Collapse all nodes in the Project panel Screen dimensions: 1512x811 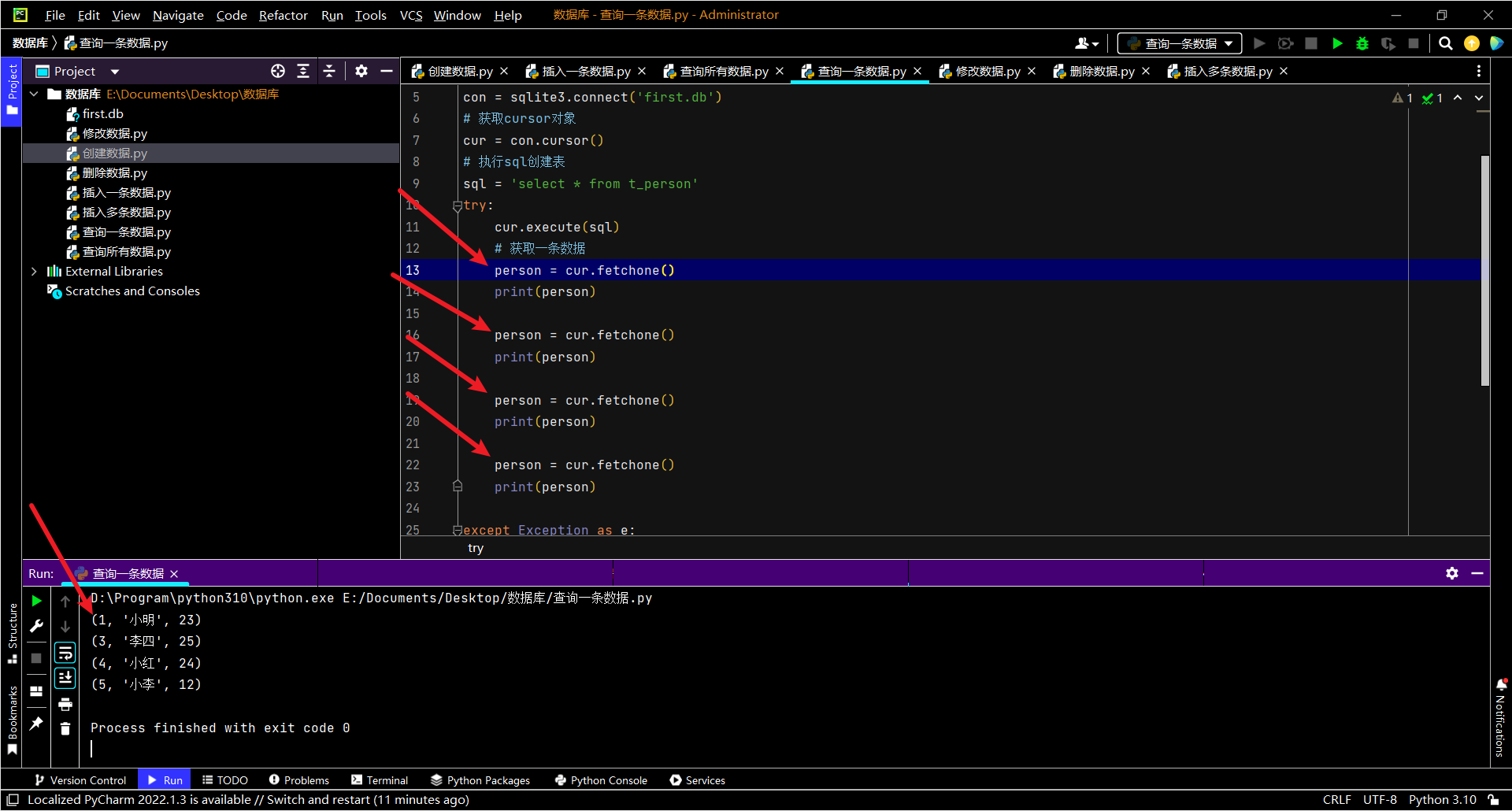[329, 71]
